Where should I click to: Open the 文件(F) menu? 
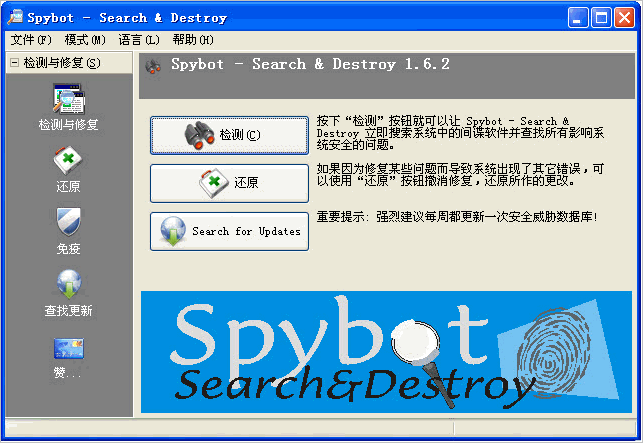31,40
